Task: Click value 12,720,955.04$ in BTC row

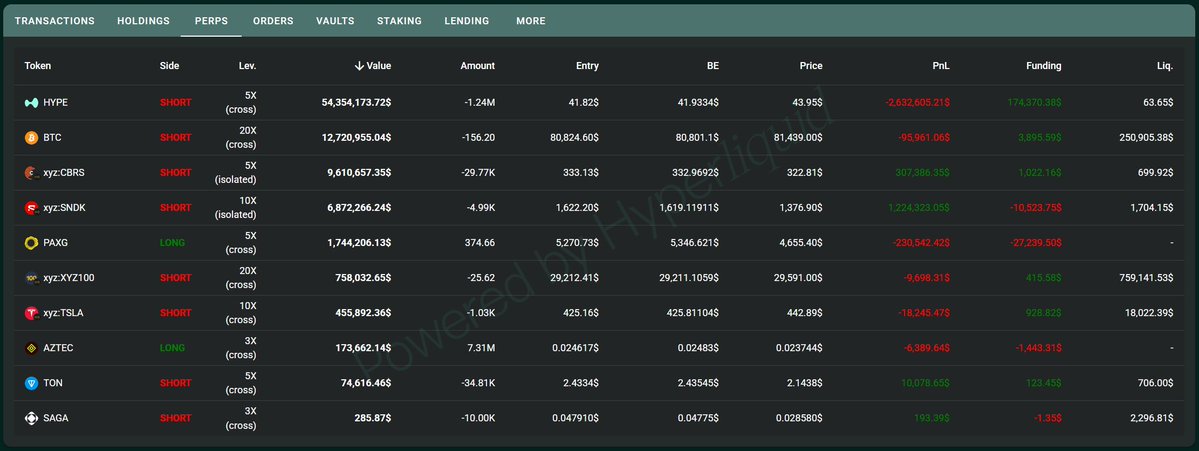Action: (356, 138)
